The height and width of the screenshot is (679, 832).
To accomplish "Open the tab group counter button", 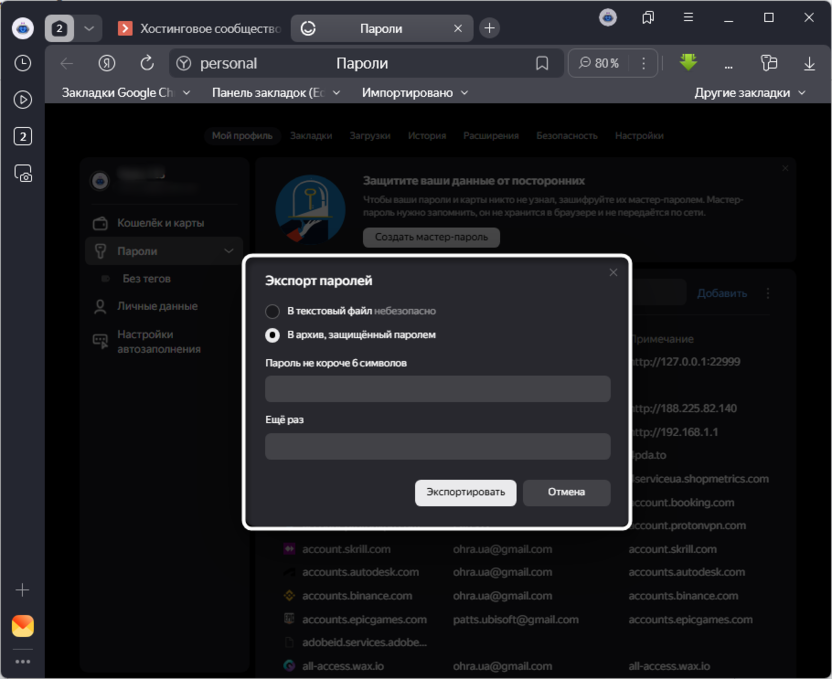I will tap(59, 28).
